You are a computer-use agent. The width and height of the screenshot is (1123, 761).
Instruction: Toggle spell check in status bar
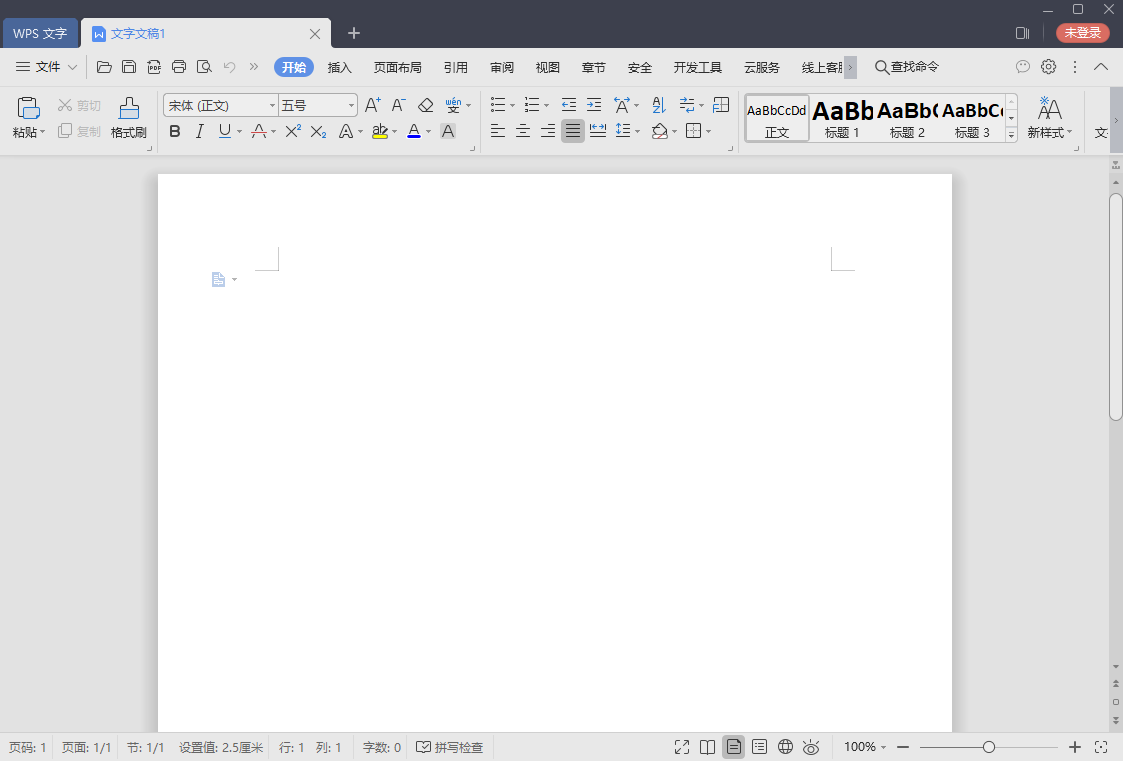click(x=450, y=747)
